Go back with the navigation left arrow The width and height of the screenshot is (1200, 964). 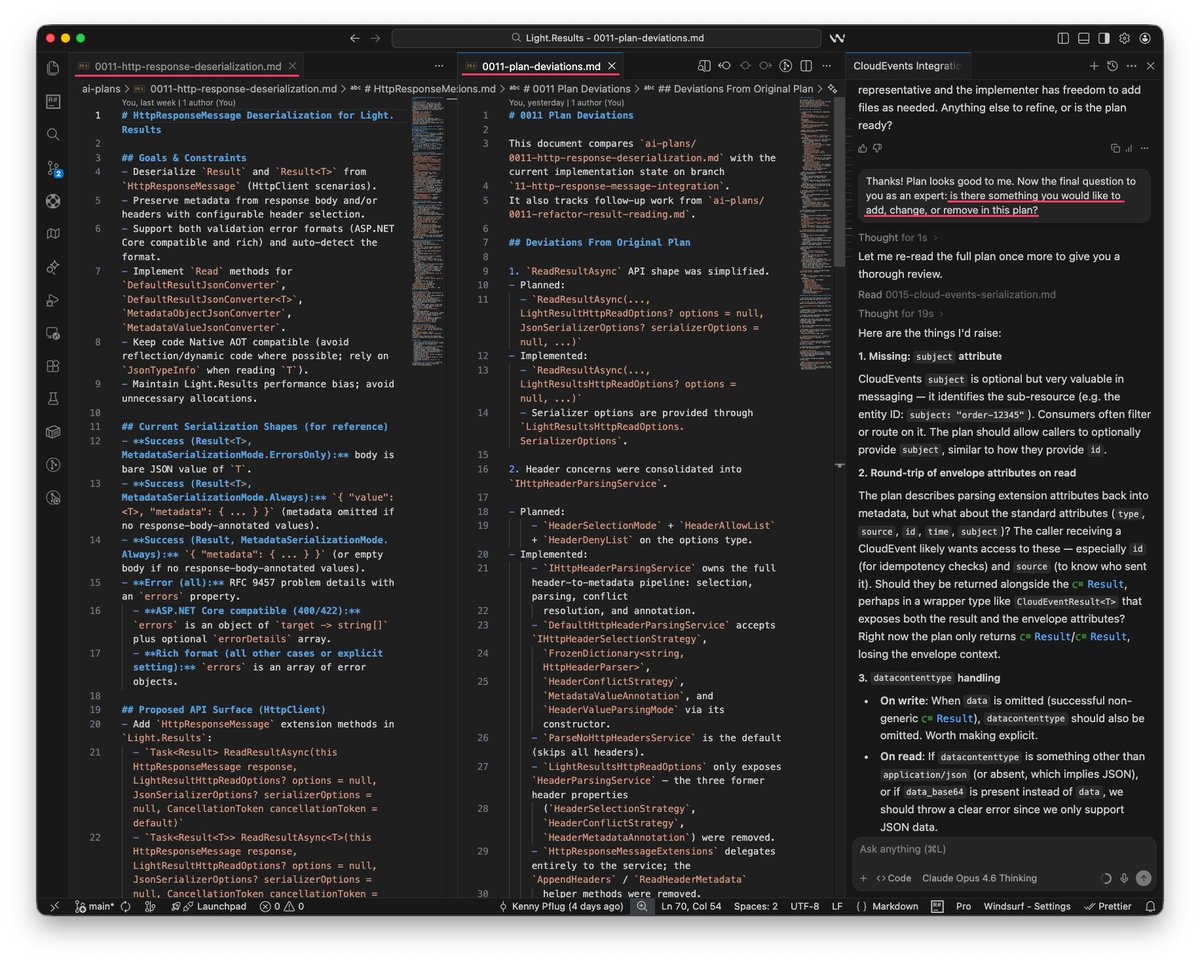coord(354,38)
